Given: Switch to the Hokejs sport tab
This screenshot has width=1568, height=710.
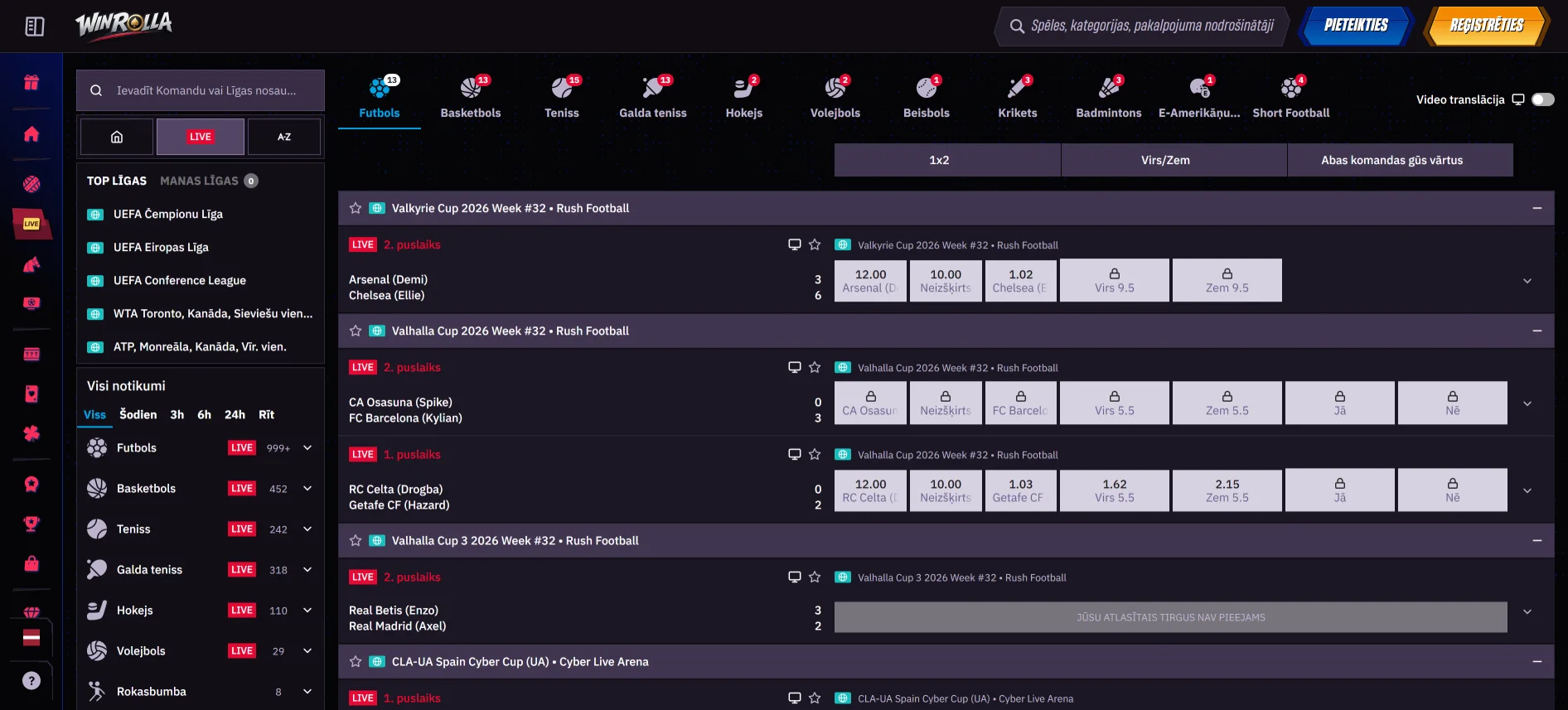Looking at the screenshot, I should pos(744,98).
